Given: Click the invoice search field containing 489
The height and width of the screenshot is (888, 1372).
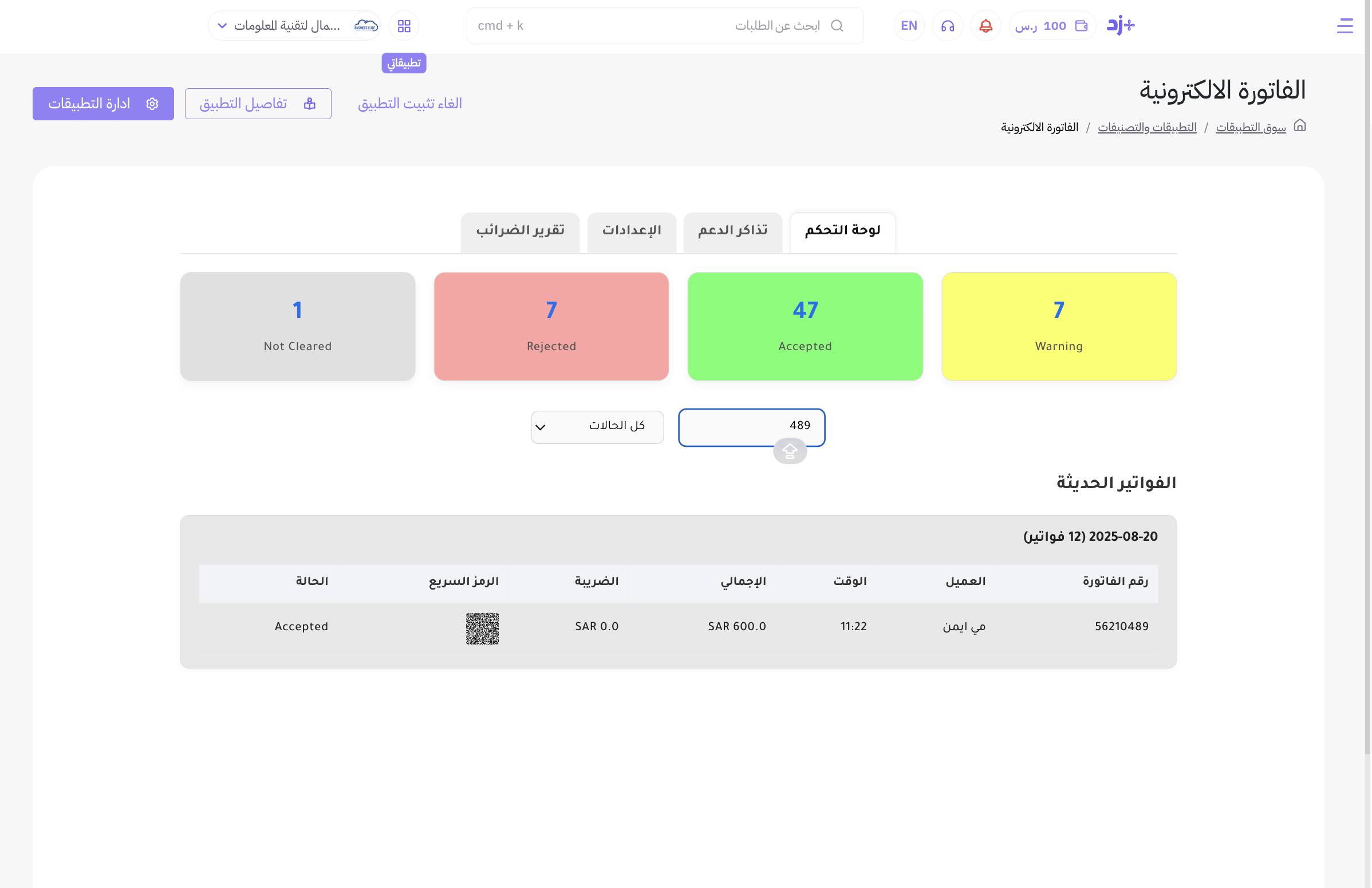Looking at the screenshot, I should (x=743, y=426).
